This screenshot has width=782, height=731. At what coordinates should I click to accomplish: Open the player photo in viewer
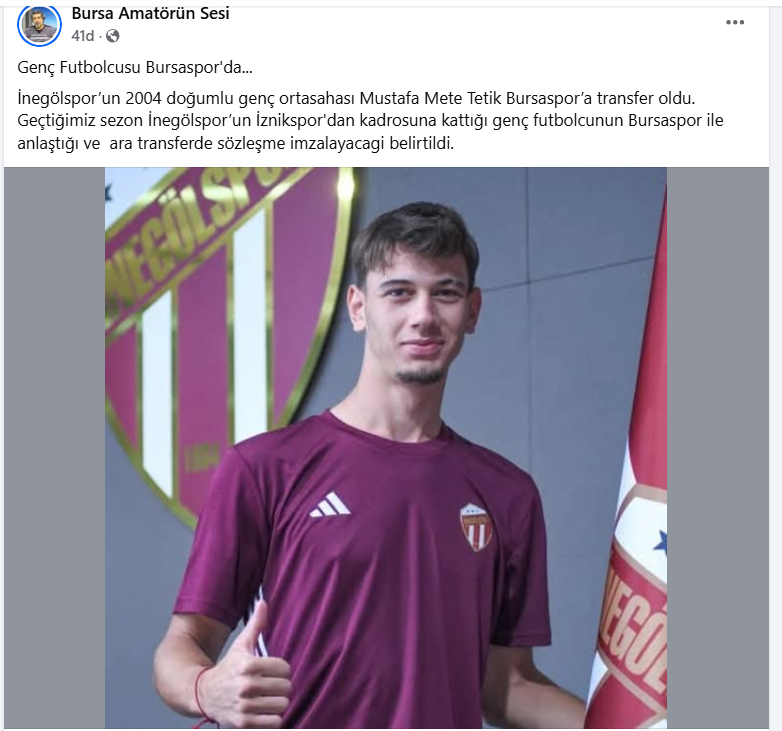pos(386,448)
